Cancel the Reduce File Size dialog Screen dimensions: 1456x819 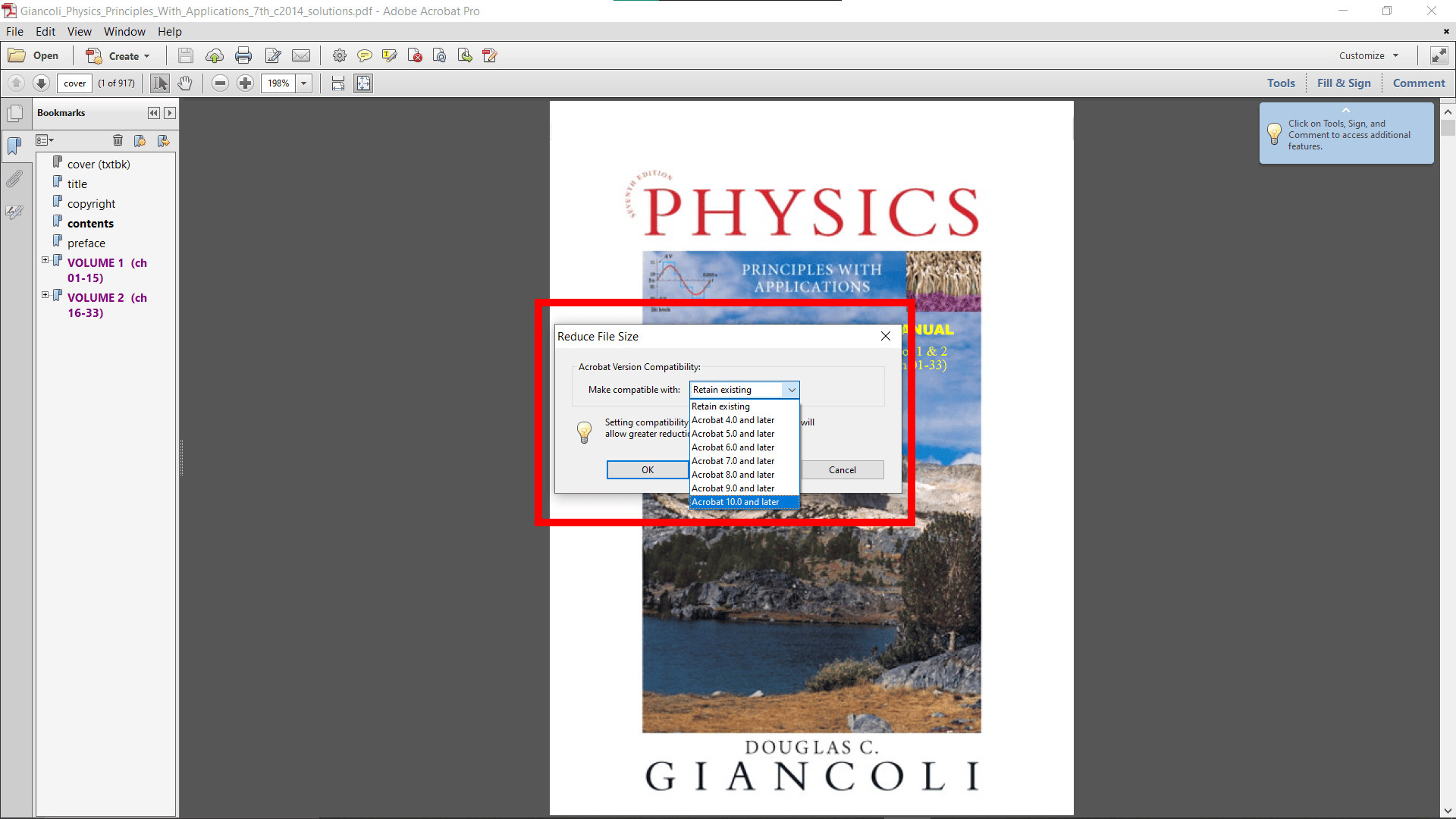843,469
